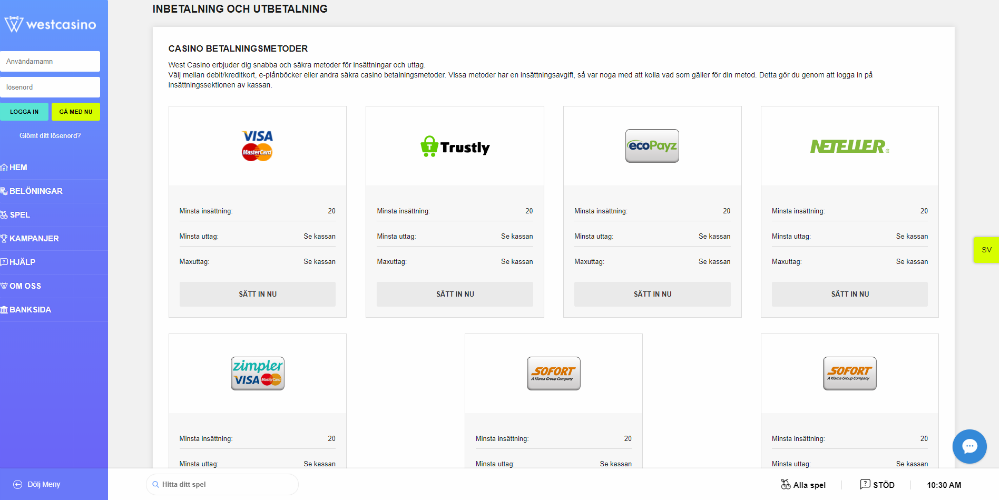Choose the ecoPayz payment logo
The width and height of the screenshot is (999, 500).
click(x=652, y=146)
